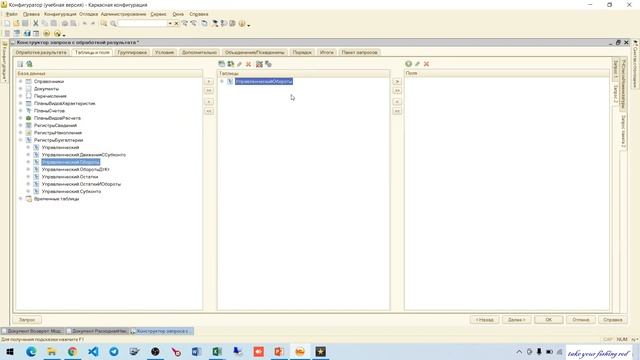640x360 pixels.
Task: Open the Отладка menu
Action: tap(89, 14)
